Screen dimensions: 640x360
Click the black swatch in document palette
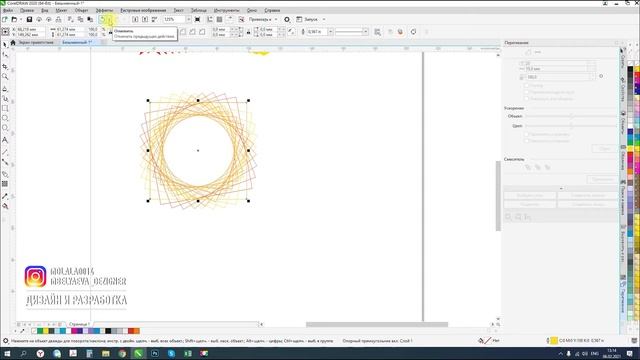click(108, 331)
